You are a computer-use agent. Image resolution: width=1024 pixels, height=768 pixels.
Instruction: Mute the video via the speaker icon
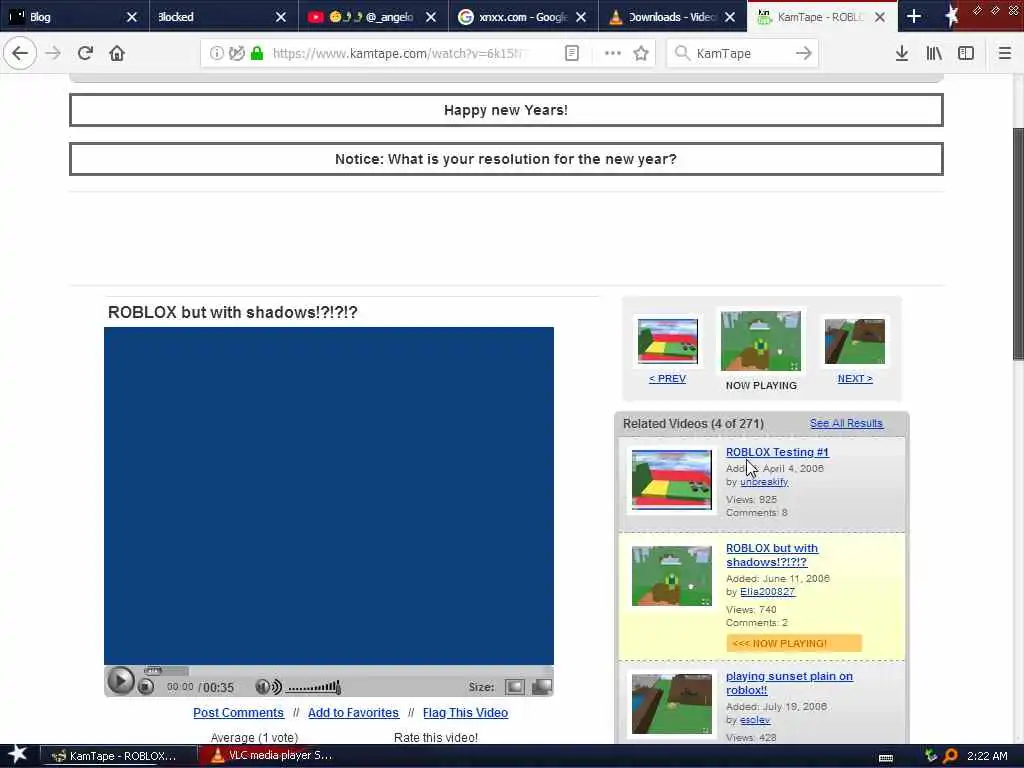pyautogui.click(x=268, y=686)
